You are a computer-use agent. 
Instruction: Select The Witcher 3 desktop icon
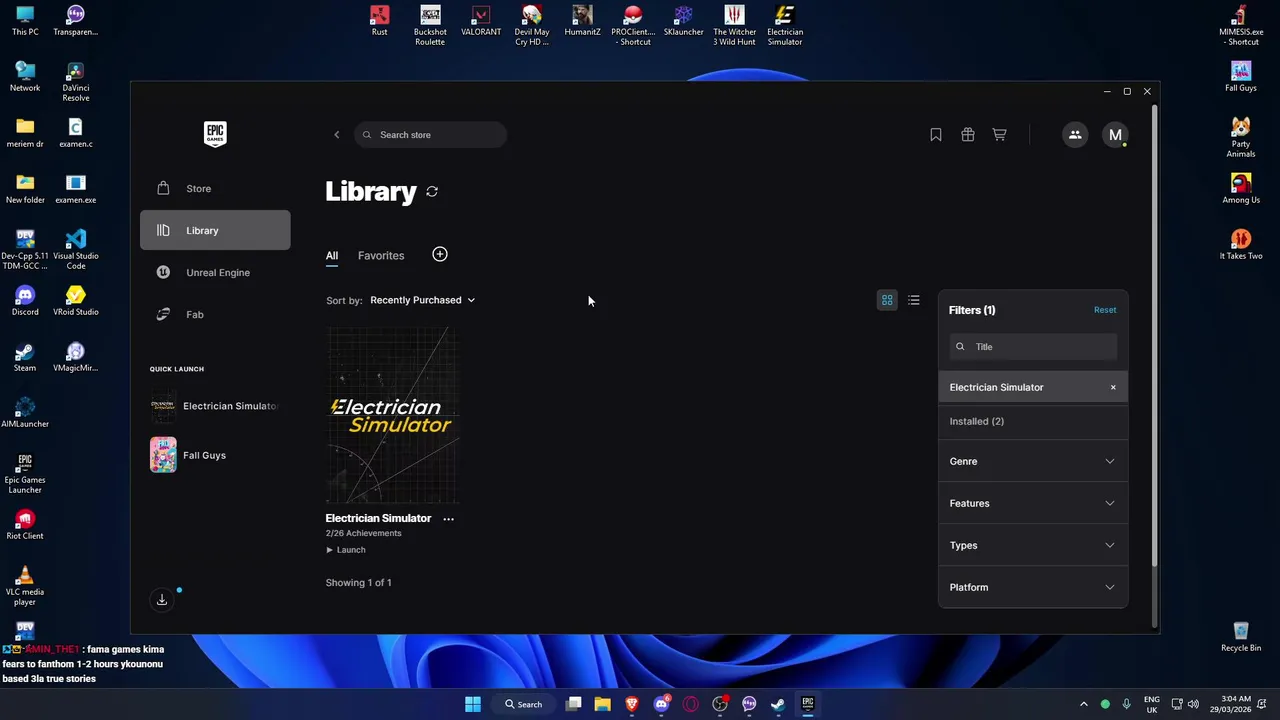pyautogui.click(x=734, y=25)
